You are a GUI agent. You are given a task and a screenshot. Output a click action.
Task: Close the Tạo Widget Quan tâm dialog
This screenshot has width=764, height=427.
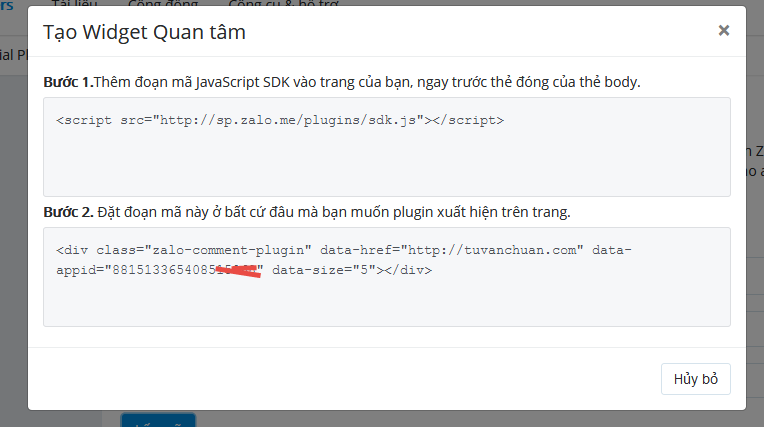click(723, 31)
